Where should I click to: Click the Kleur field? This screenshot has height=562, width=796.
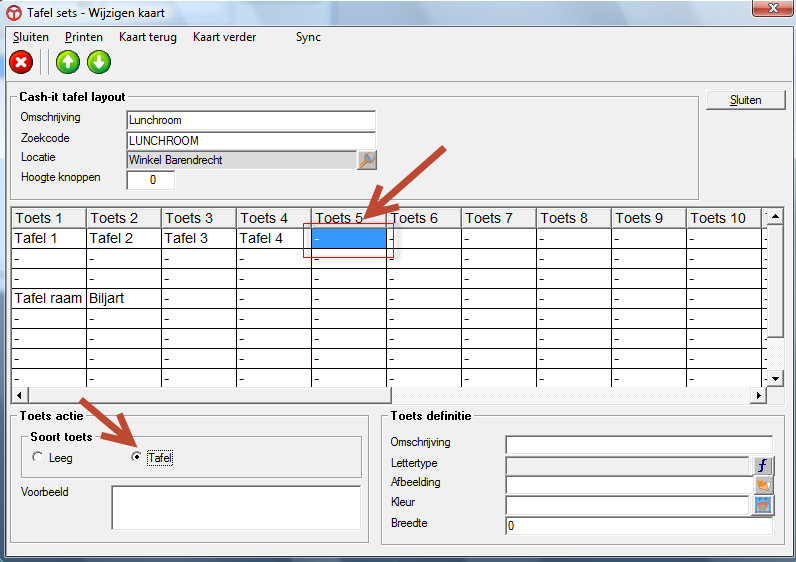click(627, 505)
